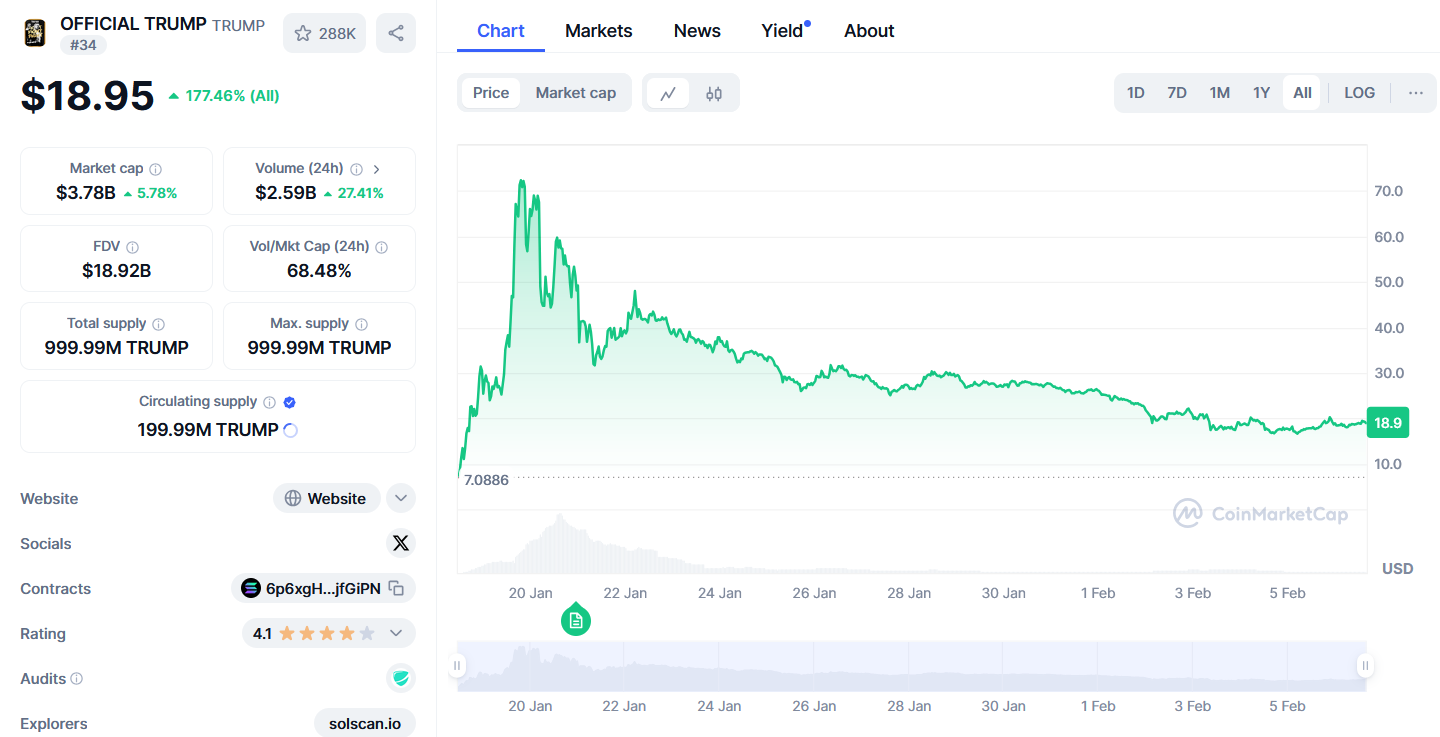
Task: Select All time range
Action: point(1302,93)
